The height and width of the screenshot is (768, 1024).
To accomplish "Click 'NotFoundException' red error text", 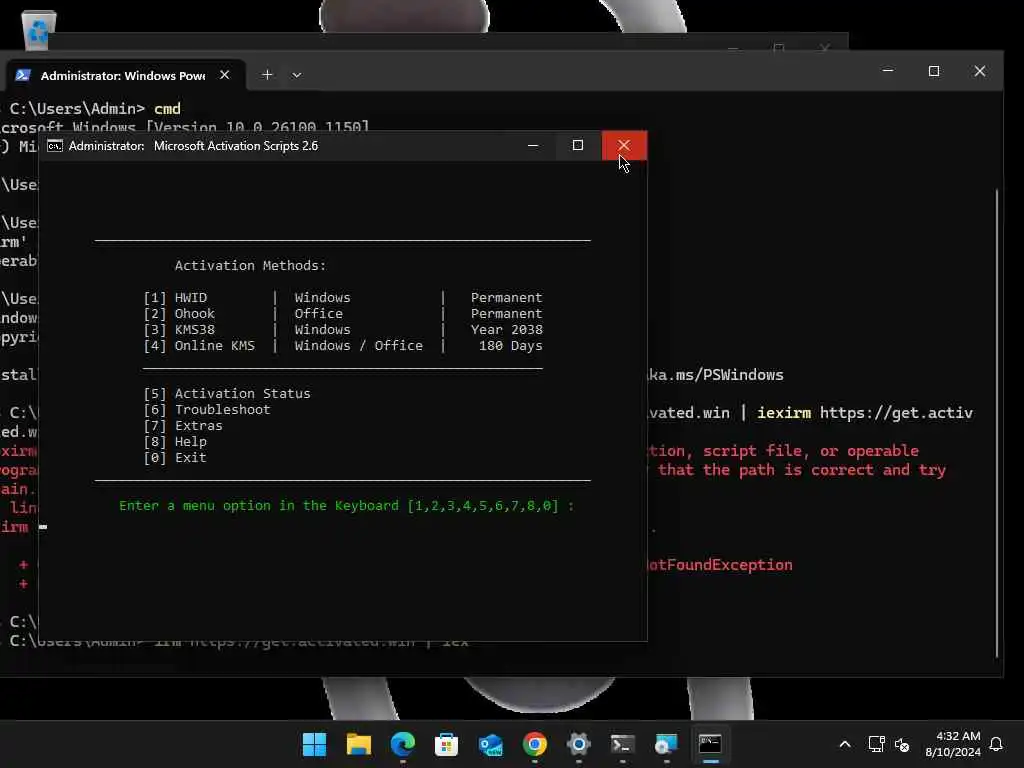I will (721, 565).
